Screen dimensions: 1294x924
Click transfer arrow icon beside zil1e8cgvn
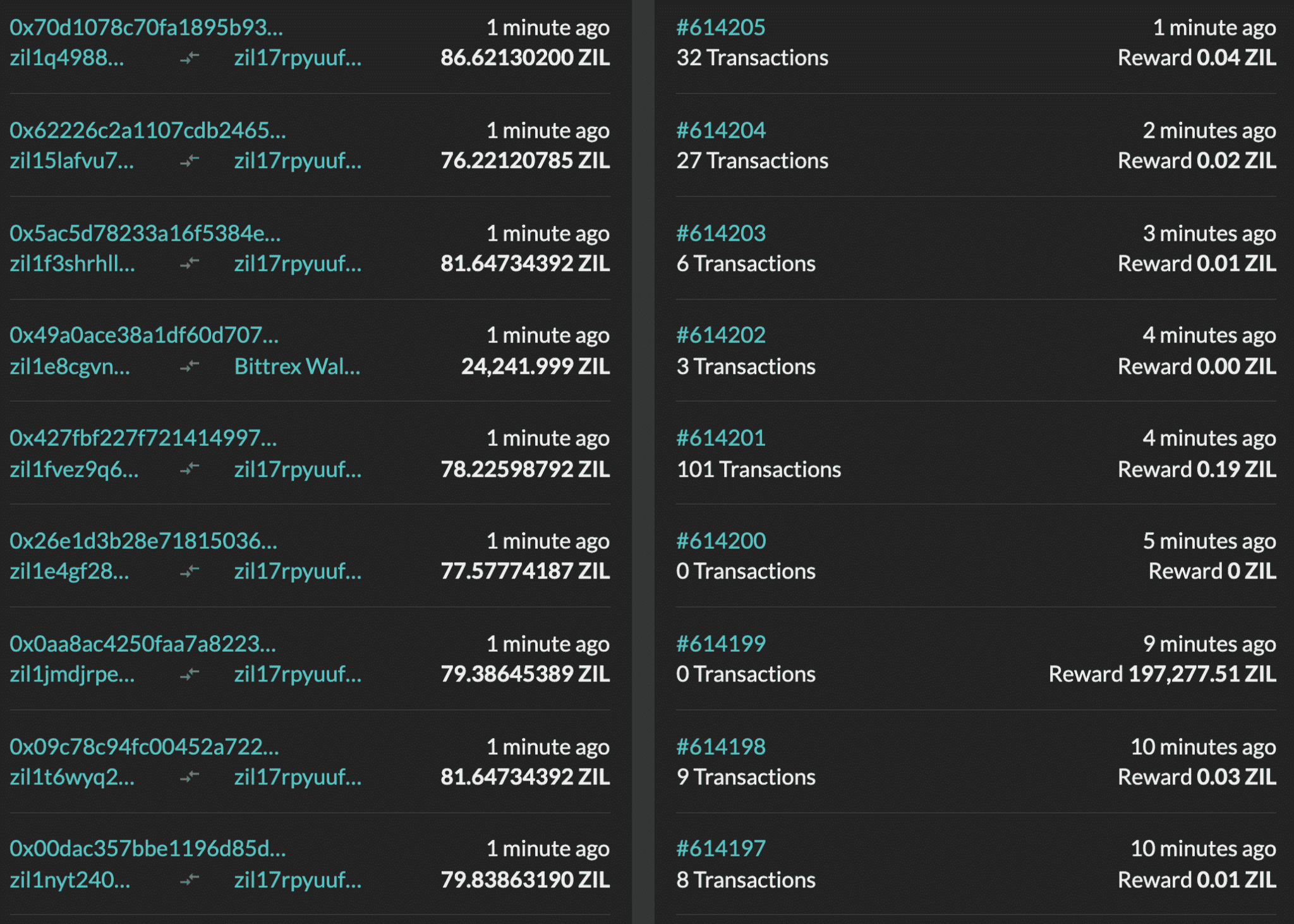190,366
